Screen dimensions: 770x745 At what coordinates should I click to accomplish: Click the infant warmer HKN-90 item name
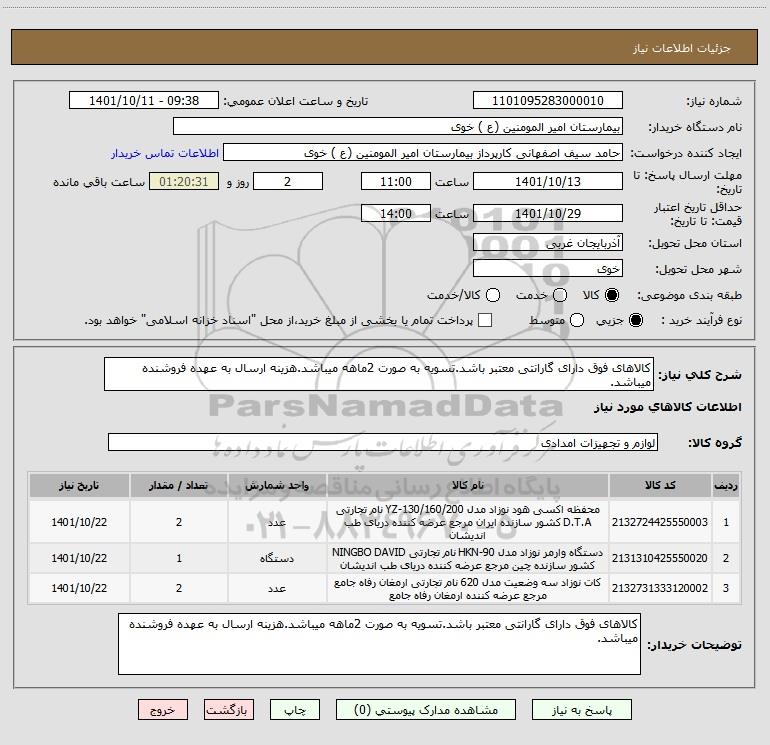[x=468, y=559]
